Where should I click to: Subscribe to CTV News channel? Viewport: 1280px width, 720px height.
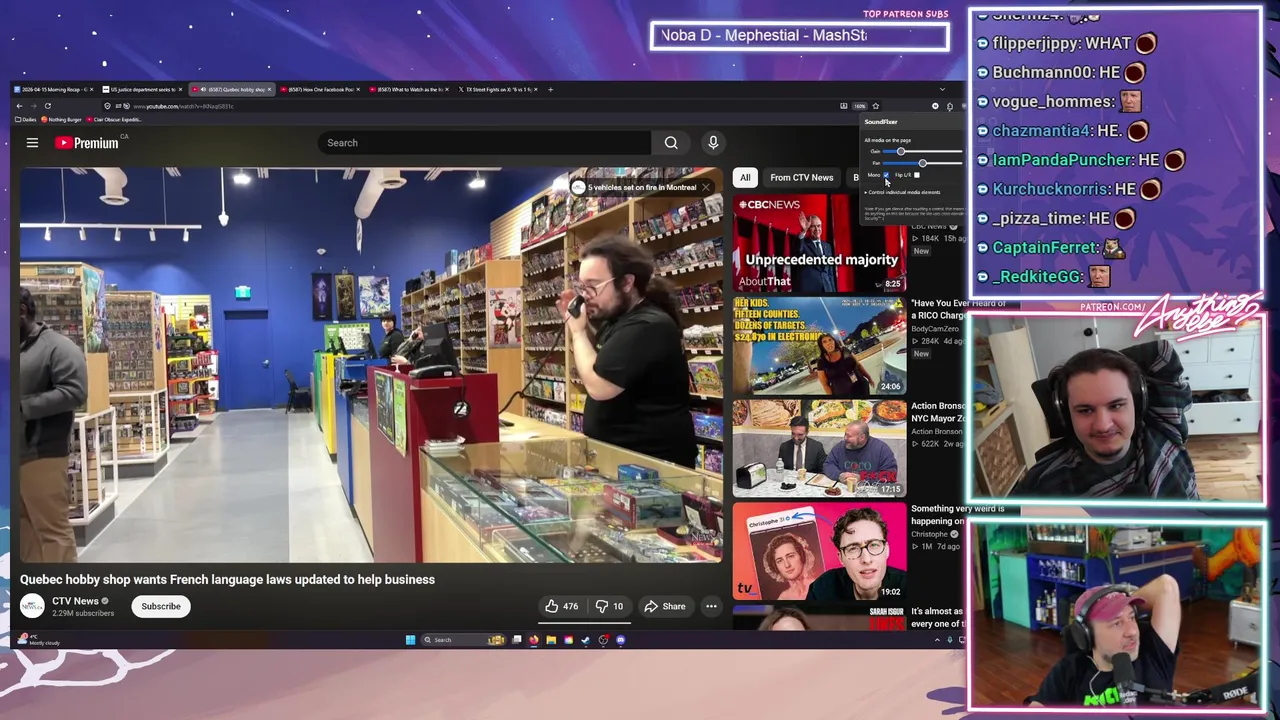[x=161, y=606]
